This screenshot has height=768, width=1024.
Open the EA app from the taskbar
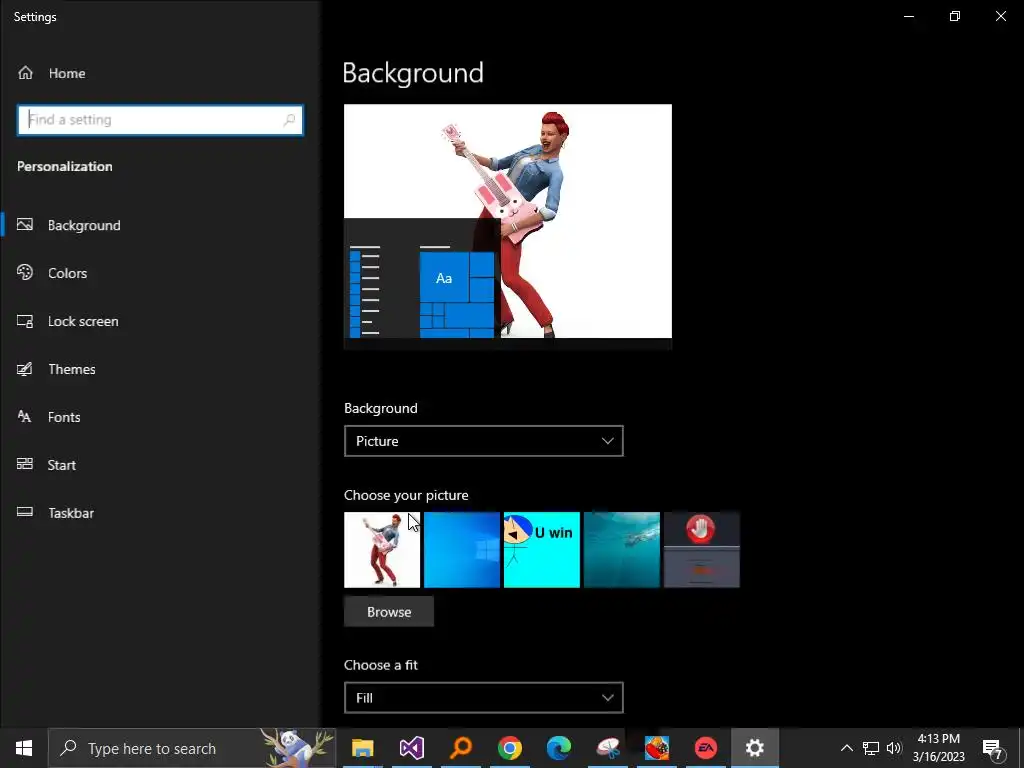pyautogui.click(x=706, y=748)
